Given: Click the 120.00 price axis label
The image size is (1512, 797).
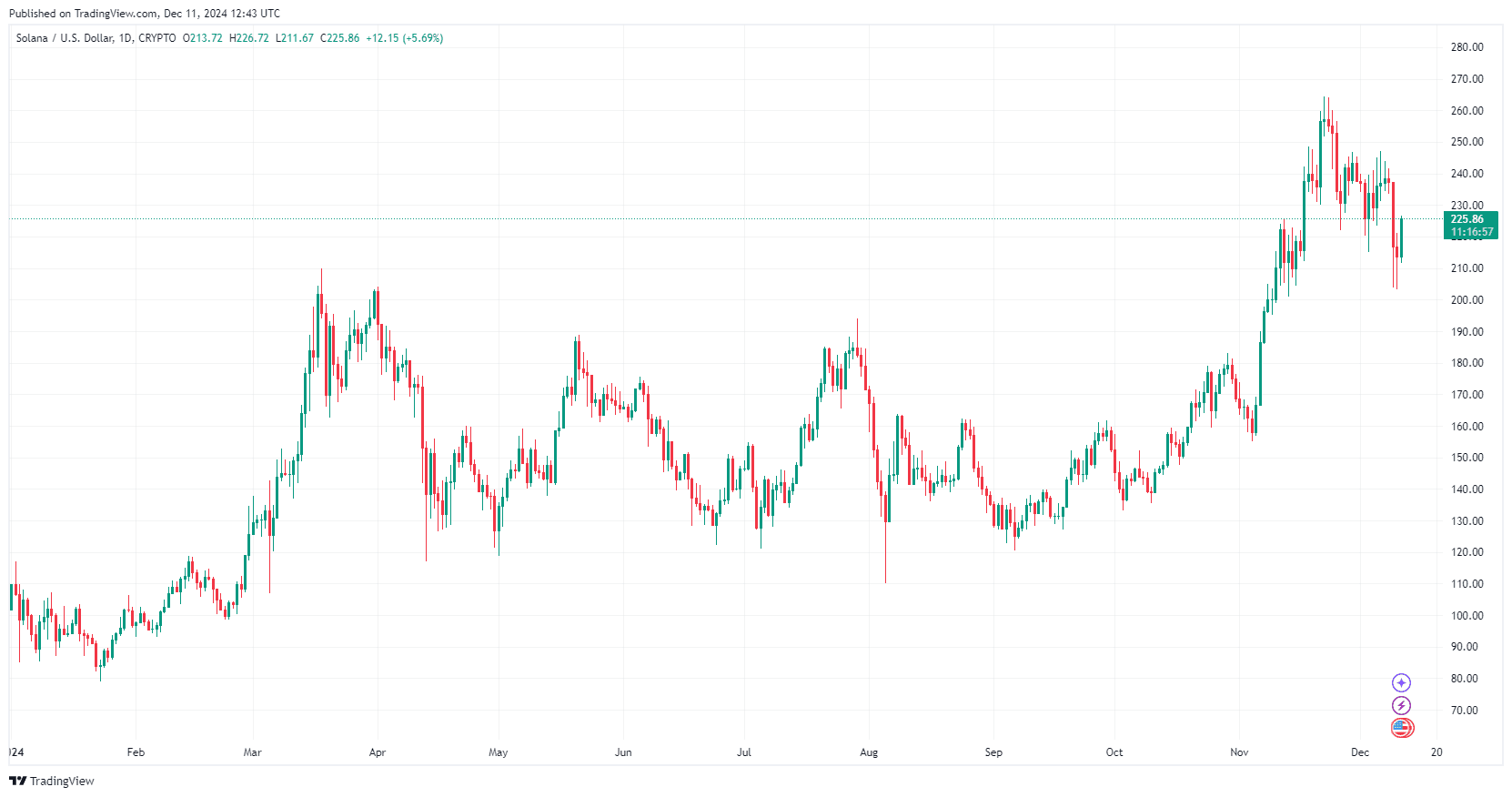Looking at the screenshot, I should pos(1467,552).
